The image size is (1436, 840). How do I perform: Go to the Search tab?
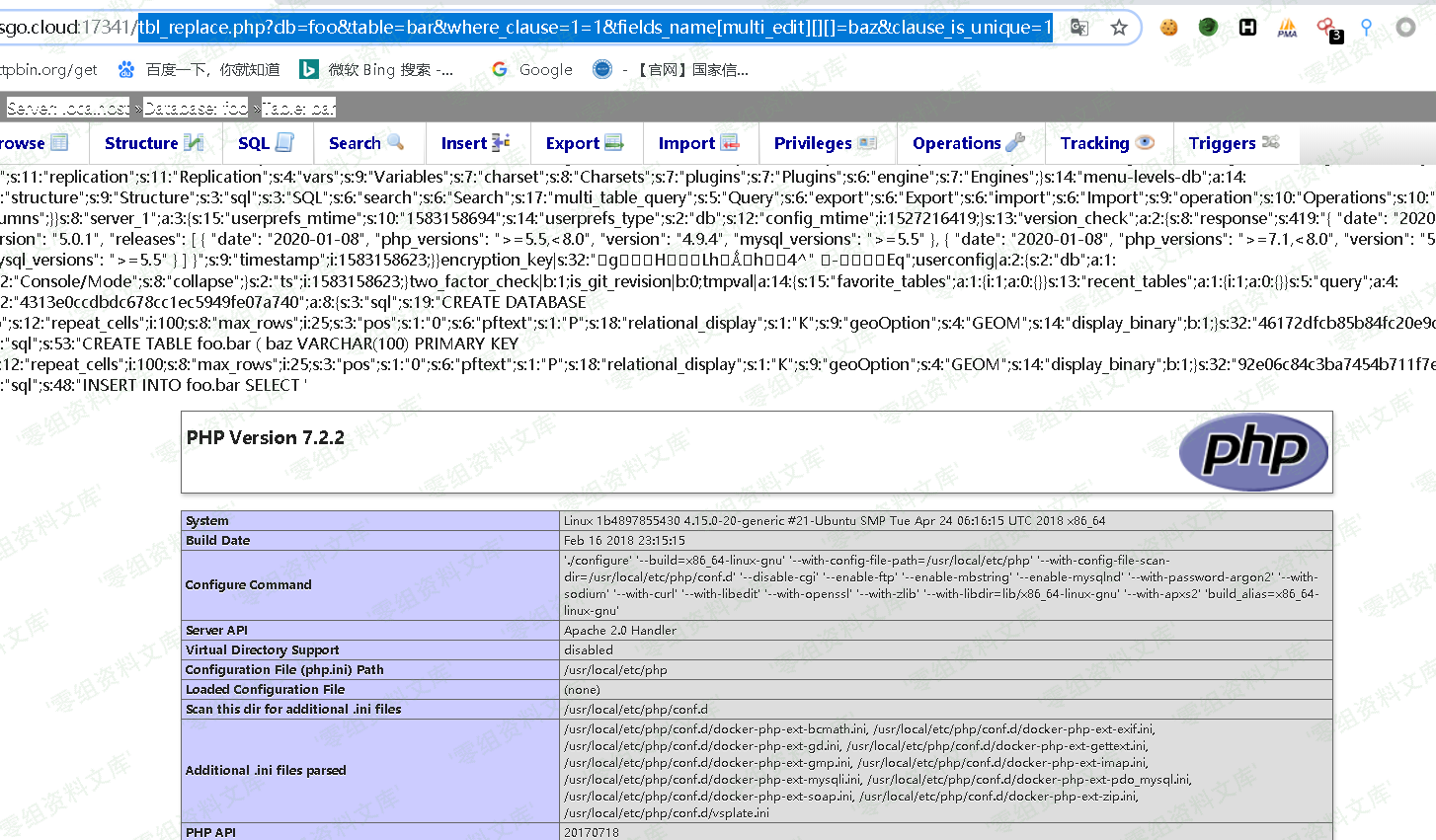(x=365, y=143)
